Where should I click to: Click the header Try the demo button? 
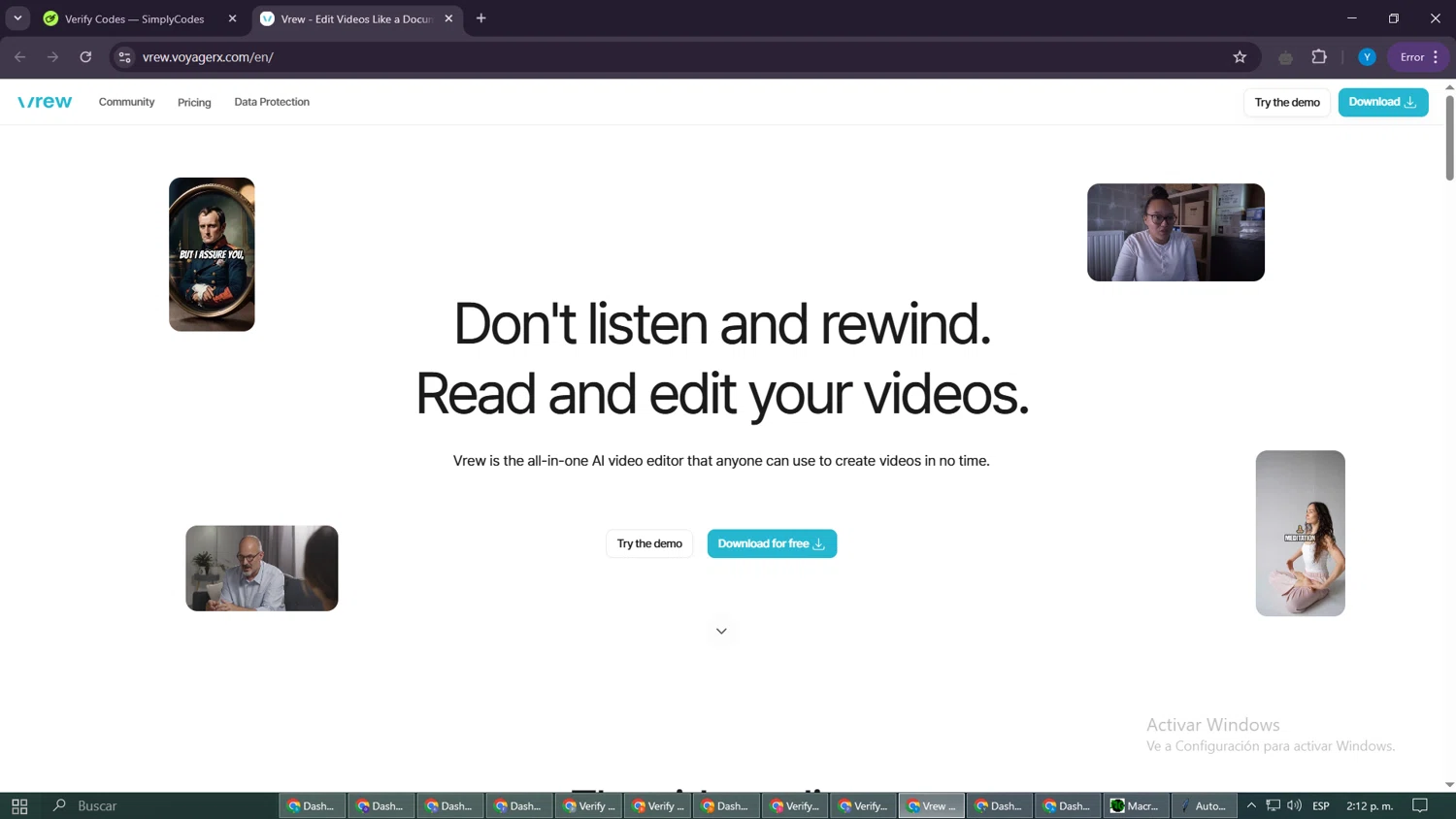(1287, 102)
